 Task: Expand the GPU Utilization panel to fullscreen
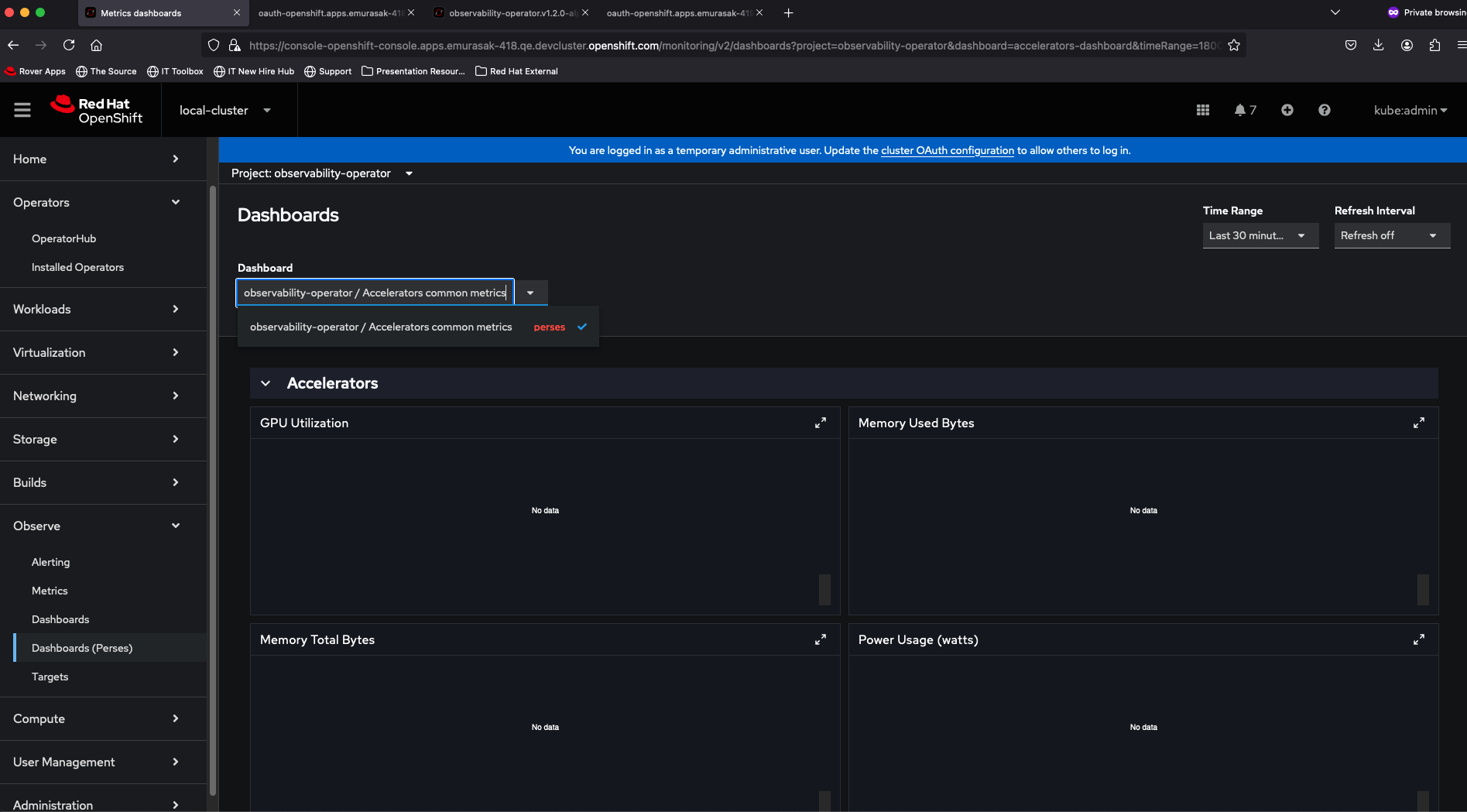(x=820, y=423)
